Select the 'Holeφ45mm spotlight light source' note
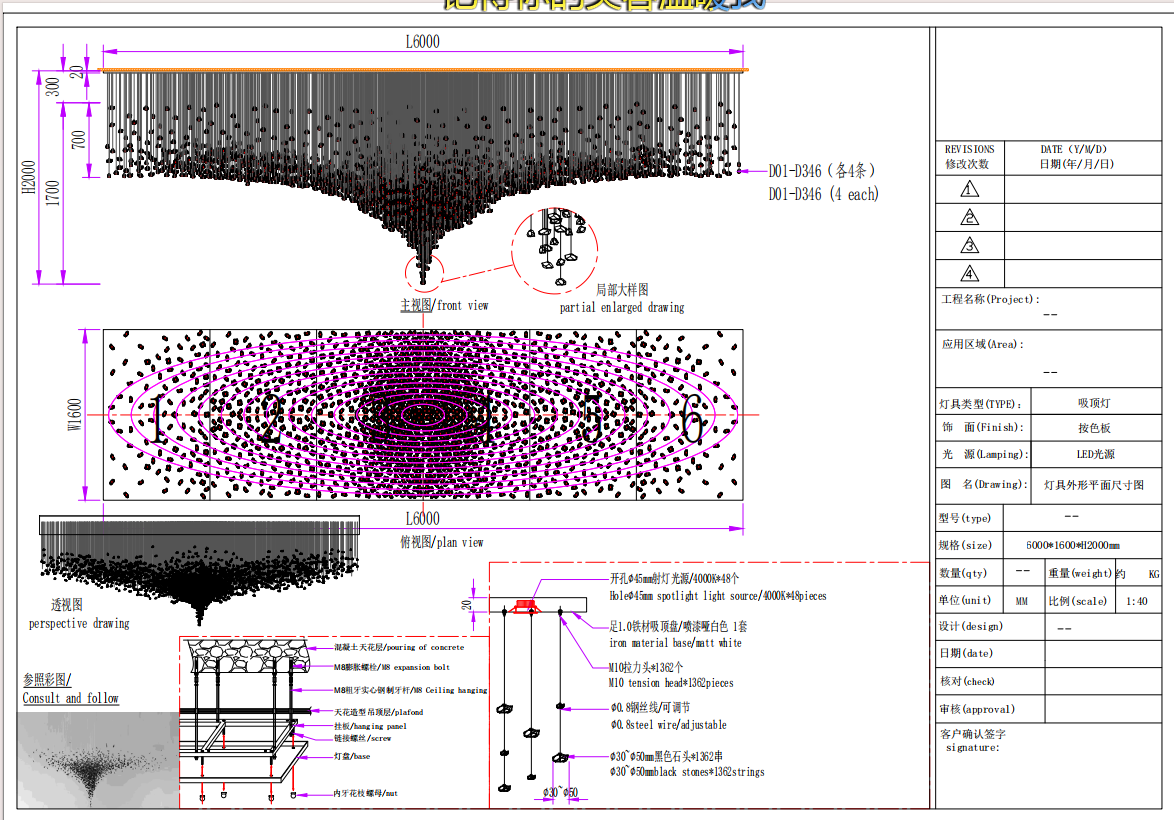 (x=717, y=596)
